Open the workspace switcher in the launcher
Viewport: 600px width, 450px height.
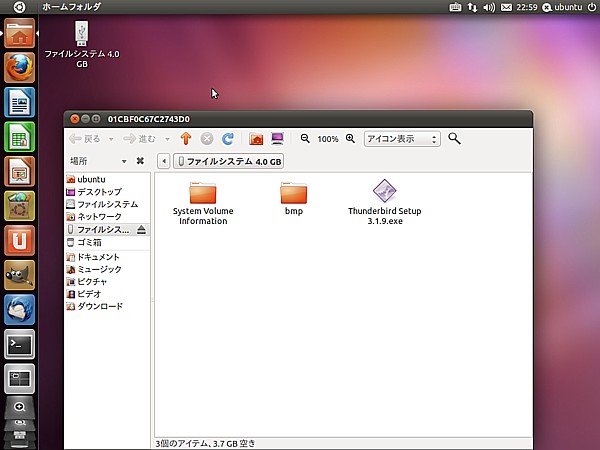[x=19, y=378]
